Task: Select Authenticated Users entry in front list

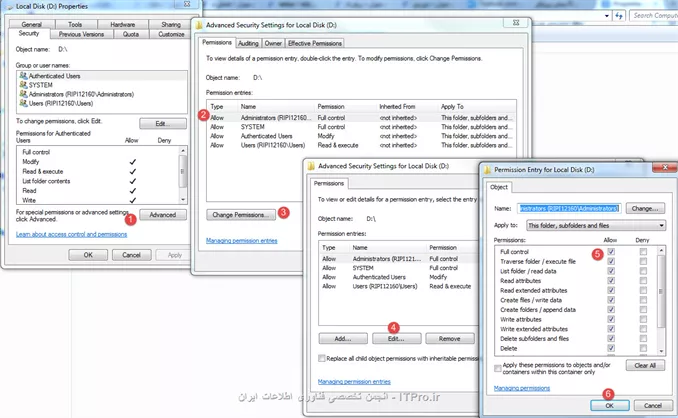Action: (399, 277)
